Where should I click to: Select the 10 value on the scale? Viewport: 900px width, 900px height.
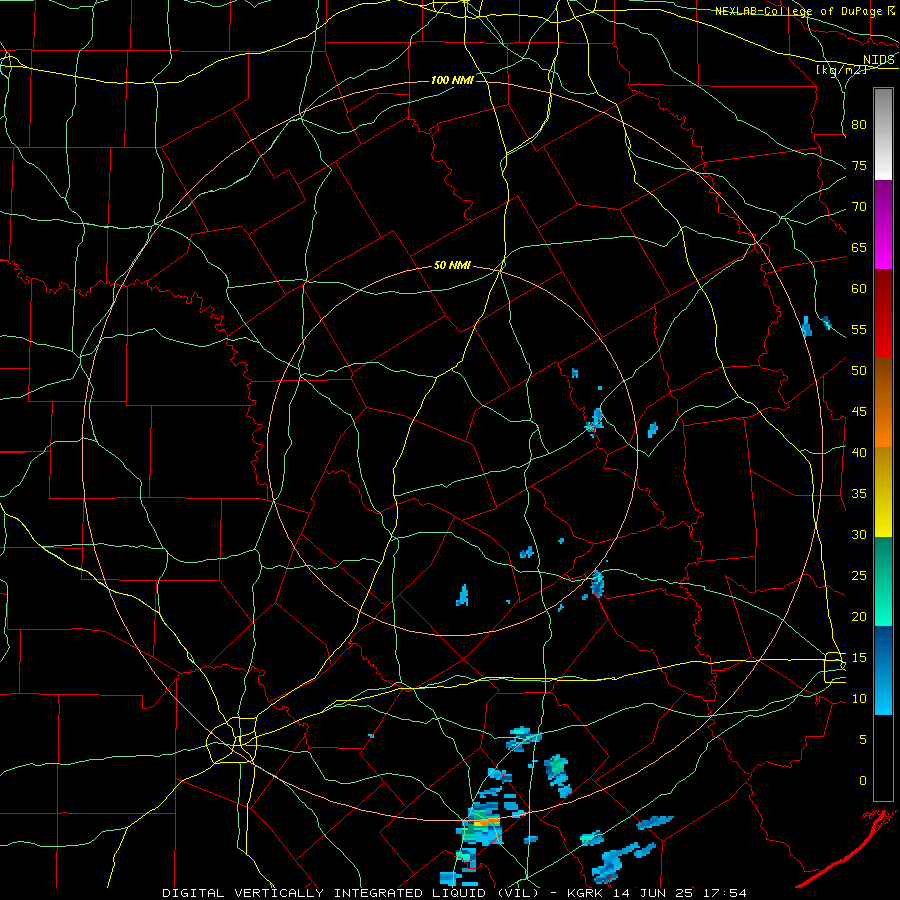[859, 699]
